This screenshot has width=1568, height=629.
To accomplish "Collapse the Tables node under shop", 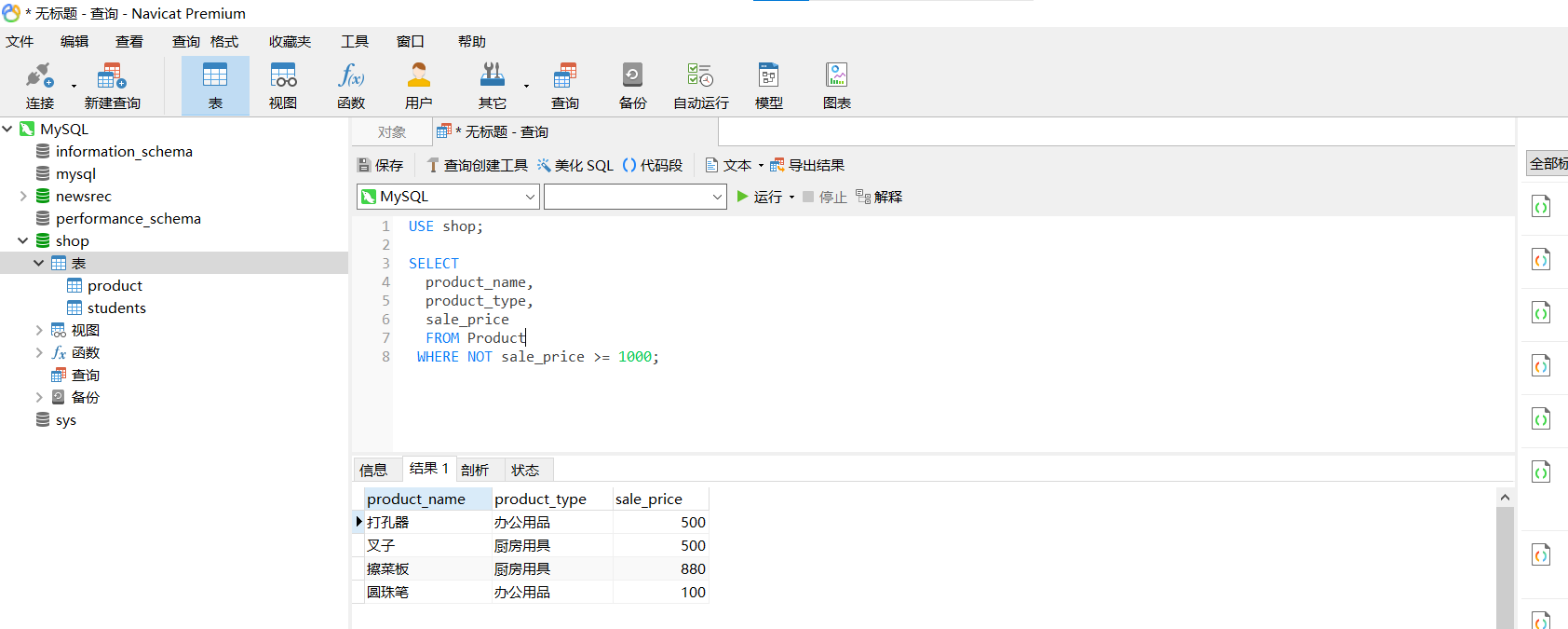I will click(x=39, y=263).
